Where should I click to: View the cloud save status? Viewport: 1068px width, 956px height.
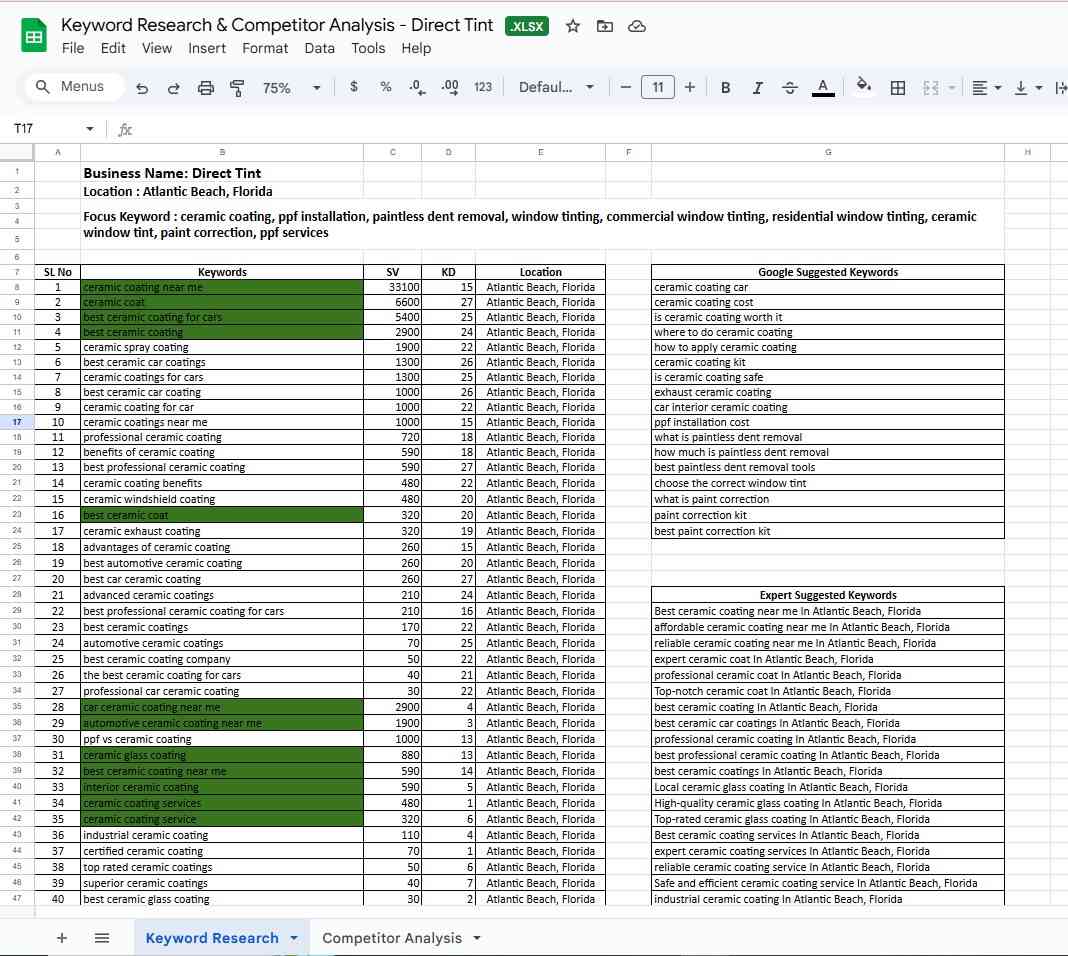coord(637,27)
